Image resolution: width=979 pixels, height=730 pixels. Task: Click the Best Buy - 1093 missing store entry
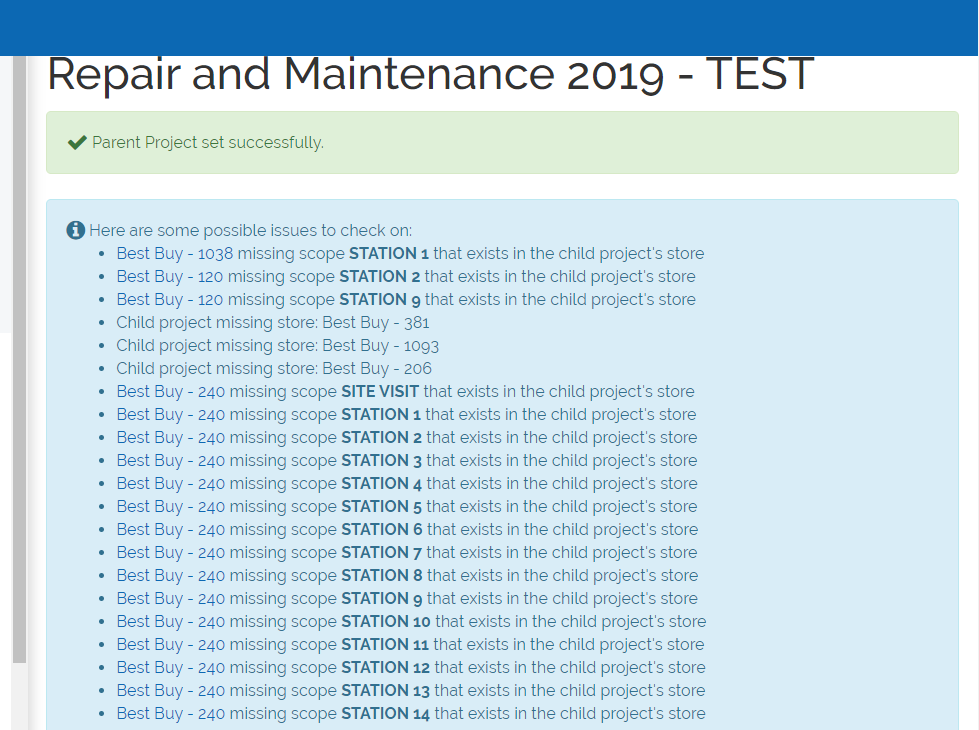click(277, 346)
